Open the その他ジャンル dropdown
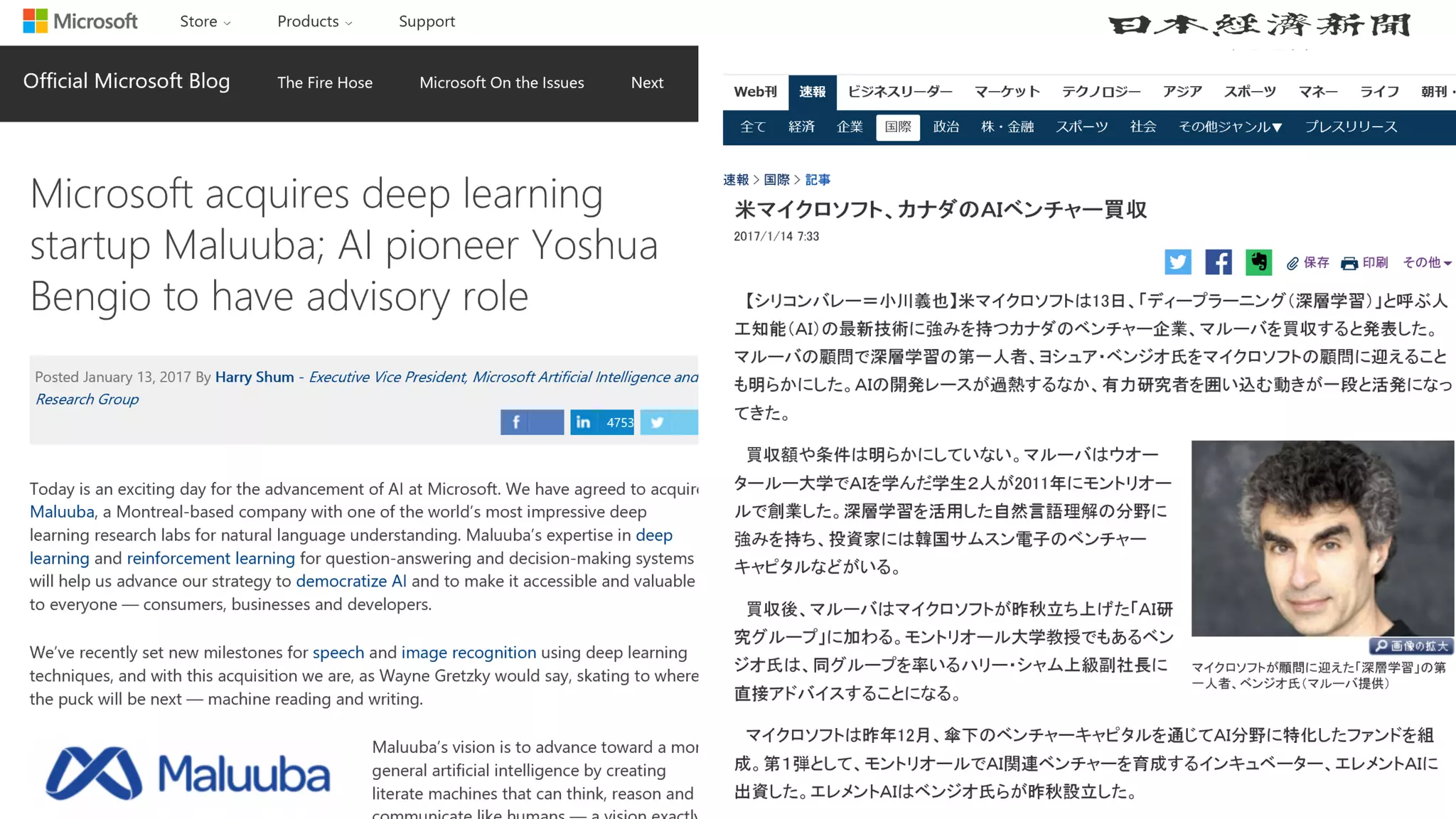1456x819 pixels. coord(1230,127)
